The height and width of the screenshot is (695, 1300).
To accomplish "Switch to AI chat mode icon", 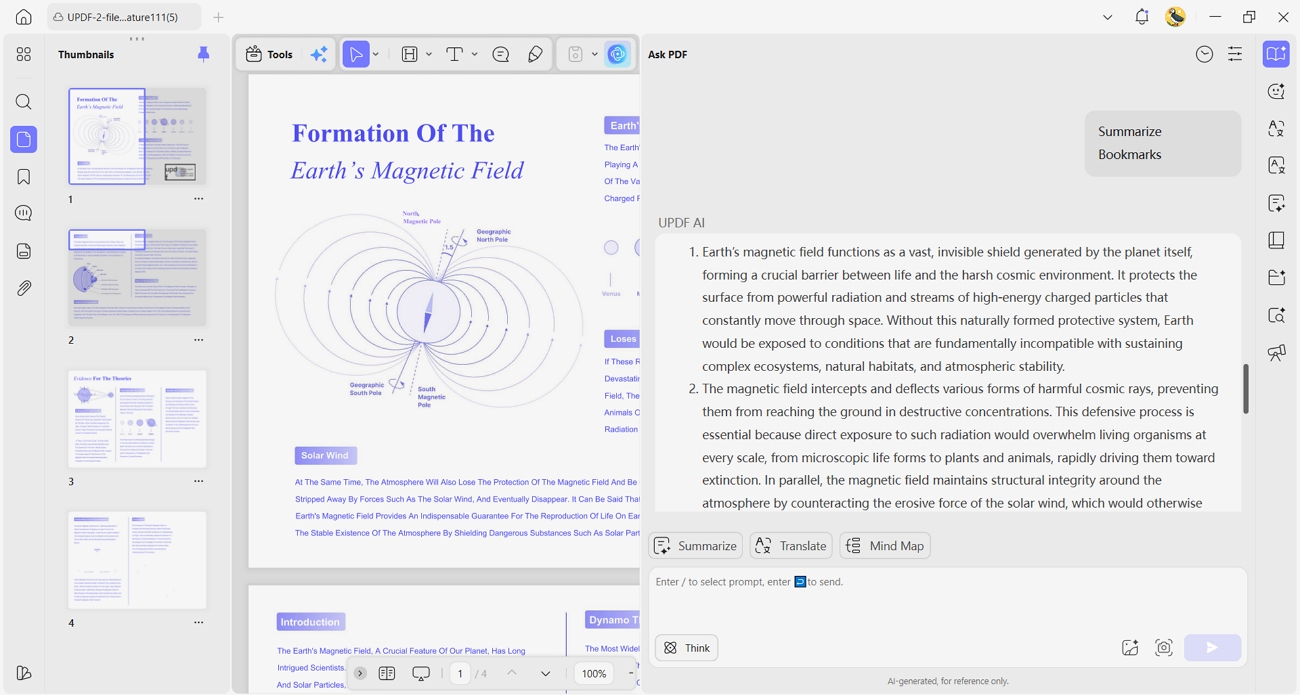I will pyautogui.click(x=1277, y=91).
